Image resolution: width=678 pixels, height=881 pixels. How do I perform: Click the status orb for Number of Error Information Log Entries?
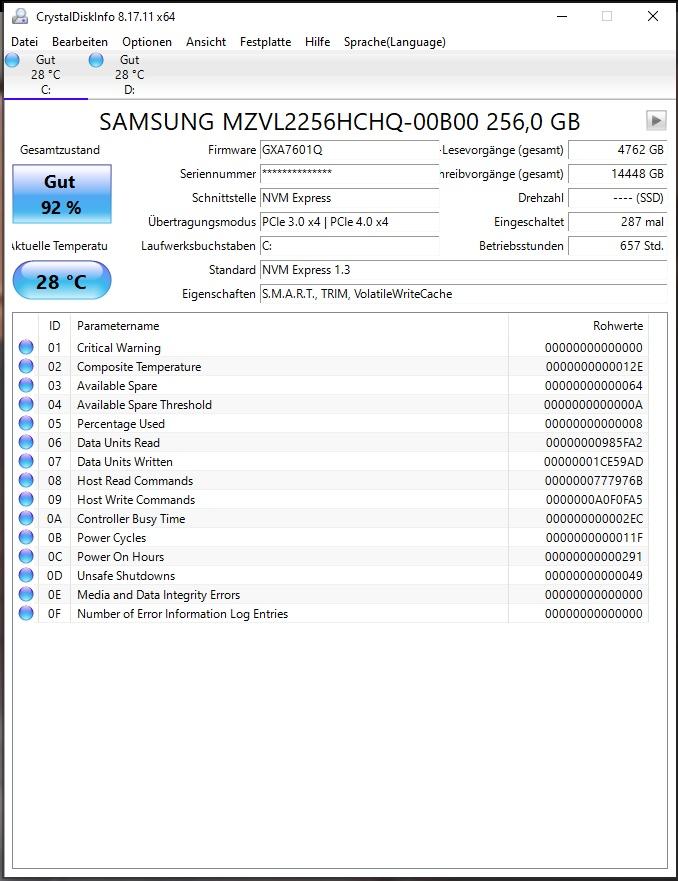(x=26, y=613)
